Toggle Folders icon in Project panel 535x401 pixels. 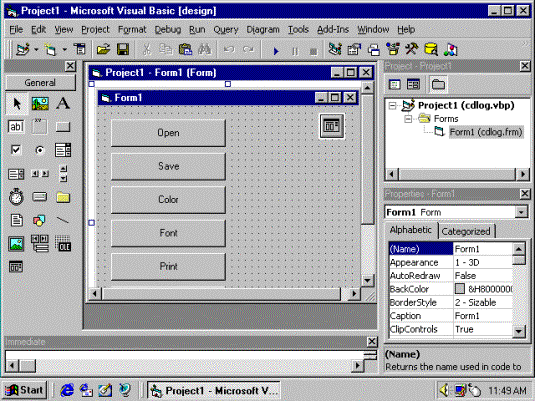point(438,84)
